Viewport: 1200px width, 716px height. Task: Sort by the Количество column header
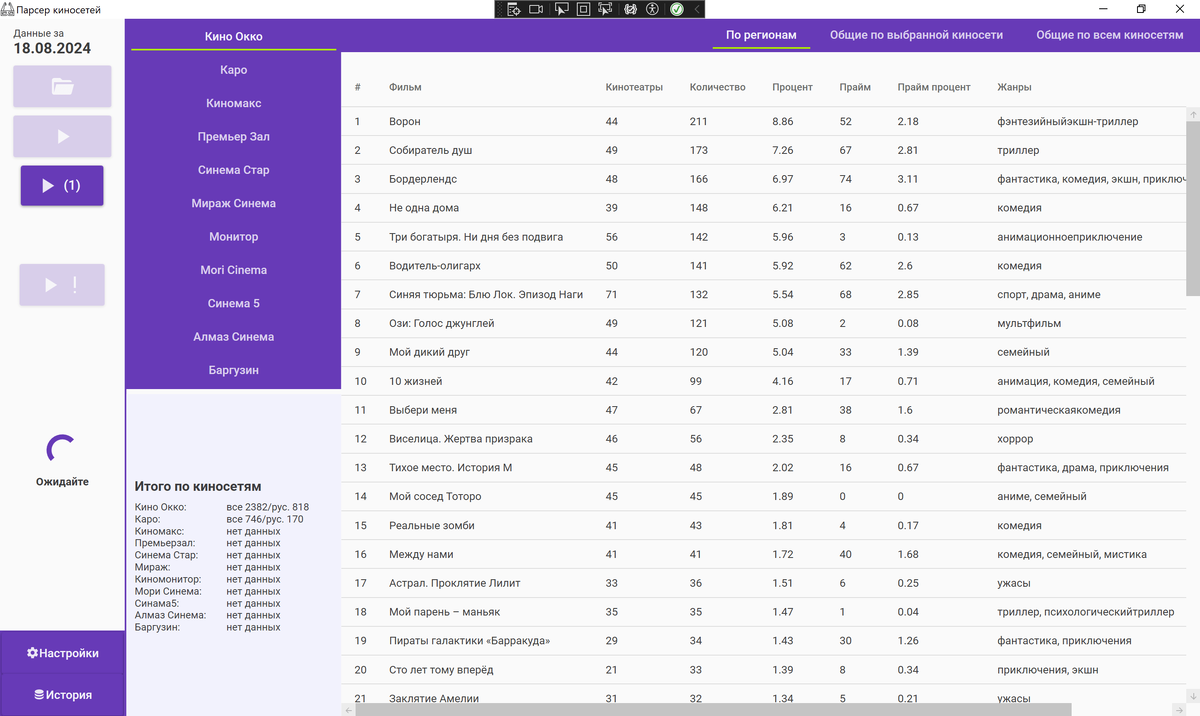(x=718, y=87)
